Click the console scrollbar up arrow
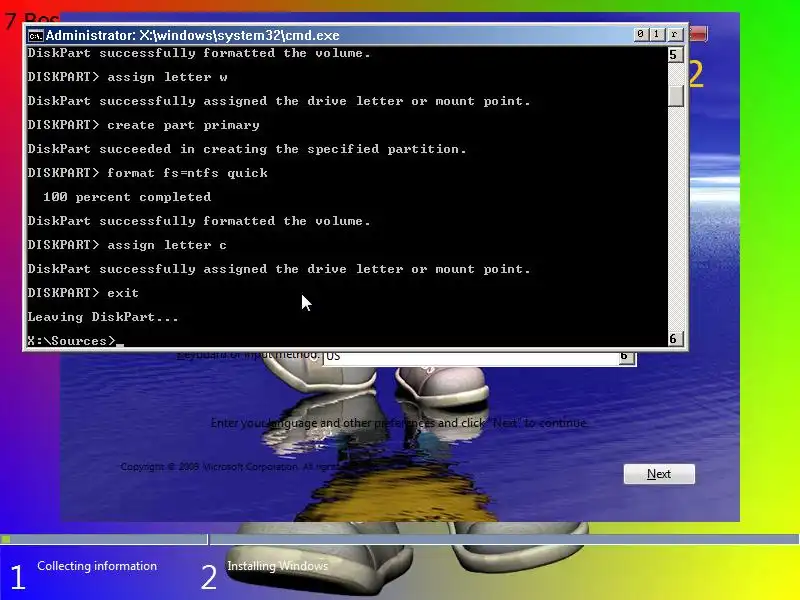800x600 pixels. pyautogui.click(x=676, y=55)
